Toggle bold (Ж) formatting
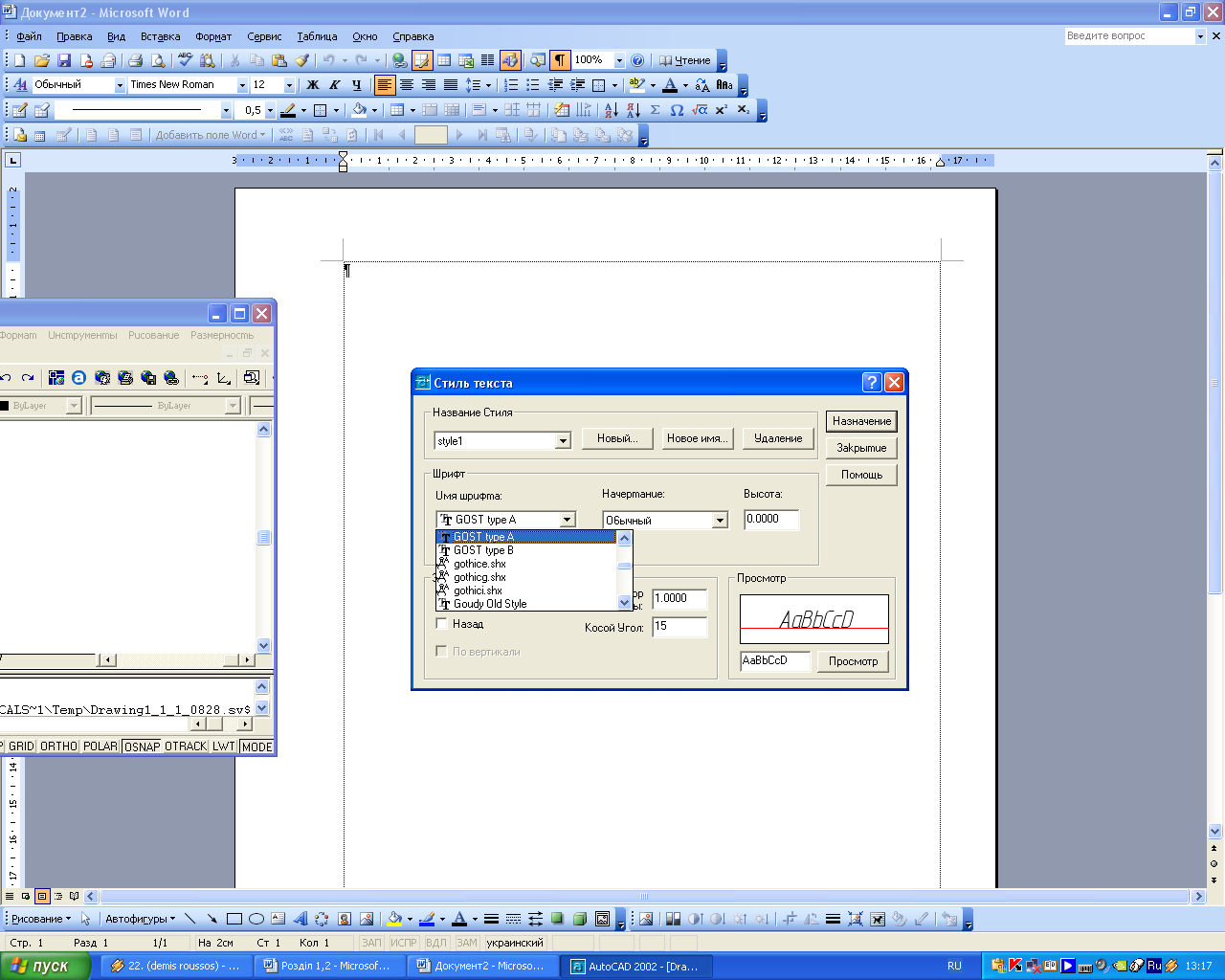 click(x=312, y=85)
